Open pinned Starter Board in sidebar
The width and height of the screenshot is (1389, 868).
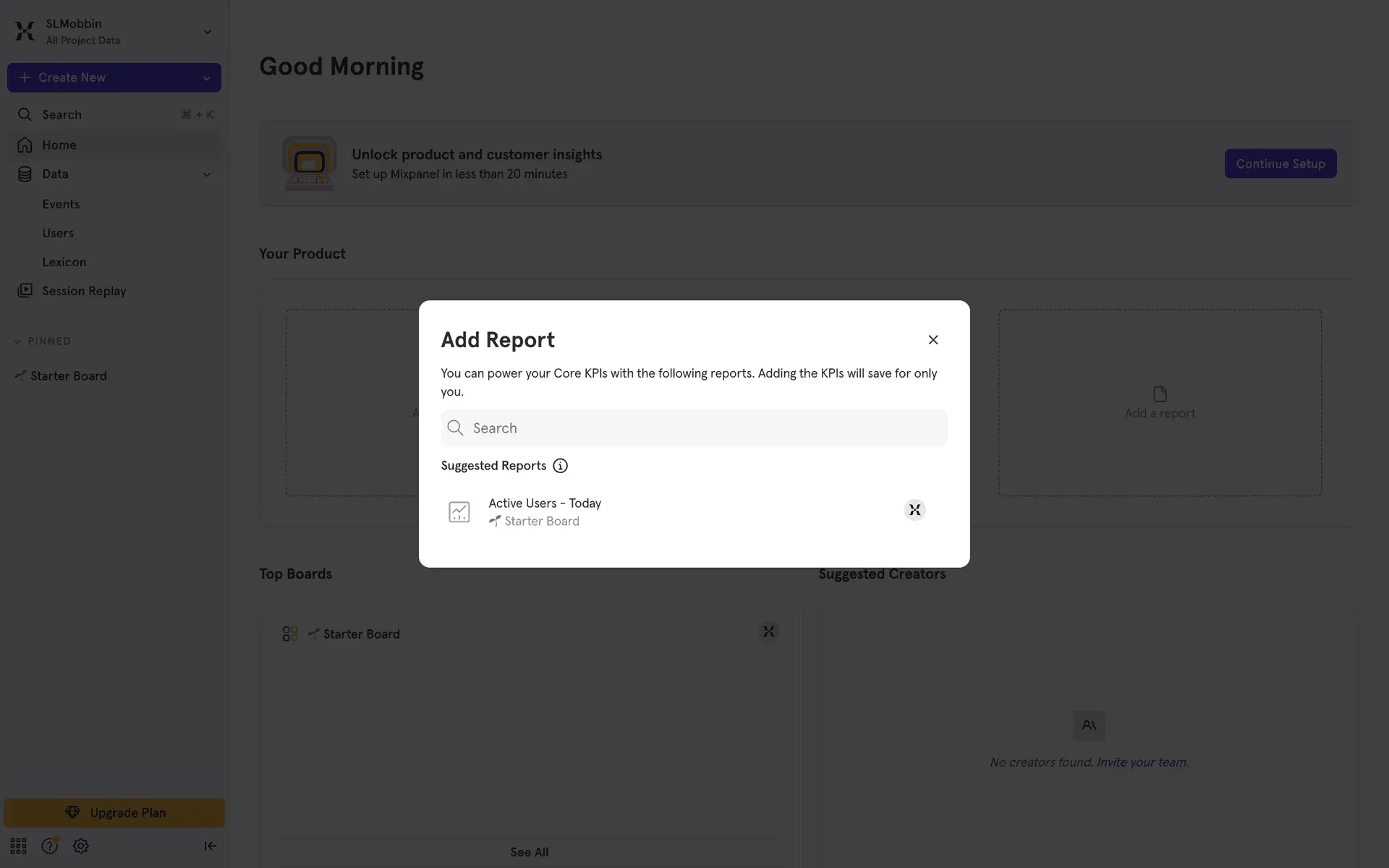click(68, 376)
